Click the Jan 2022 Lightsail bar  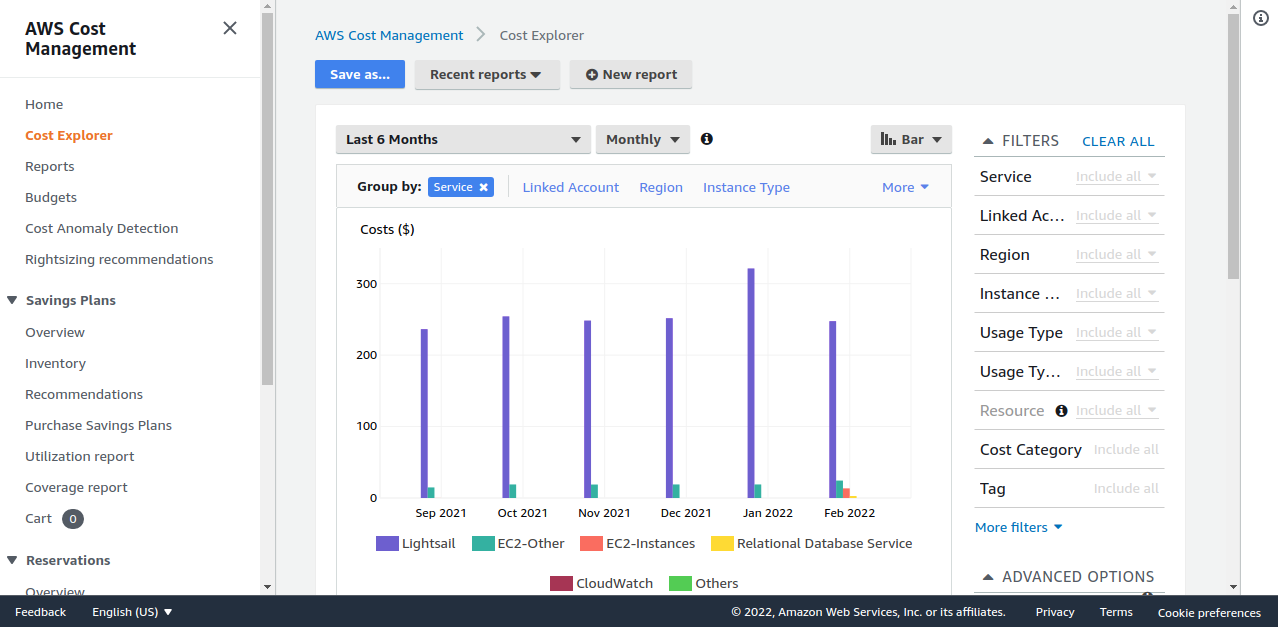751,383
